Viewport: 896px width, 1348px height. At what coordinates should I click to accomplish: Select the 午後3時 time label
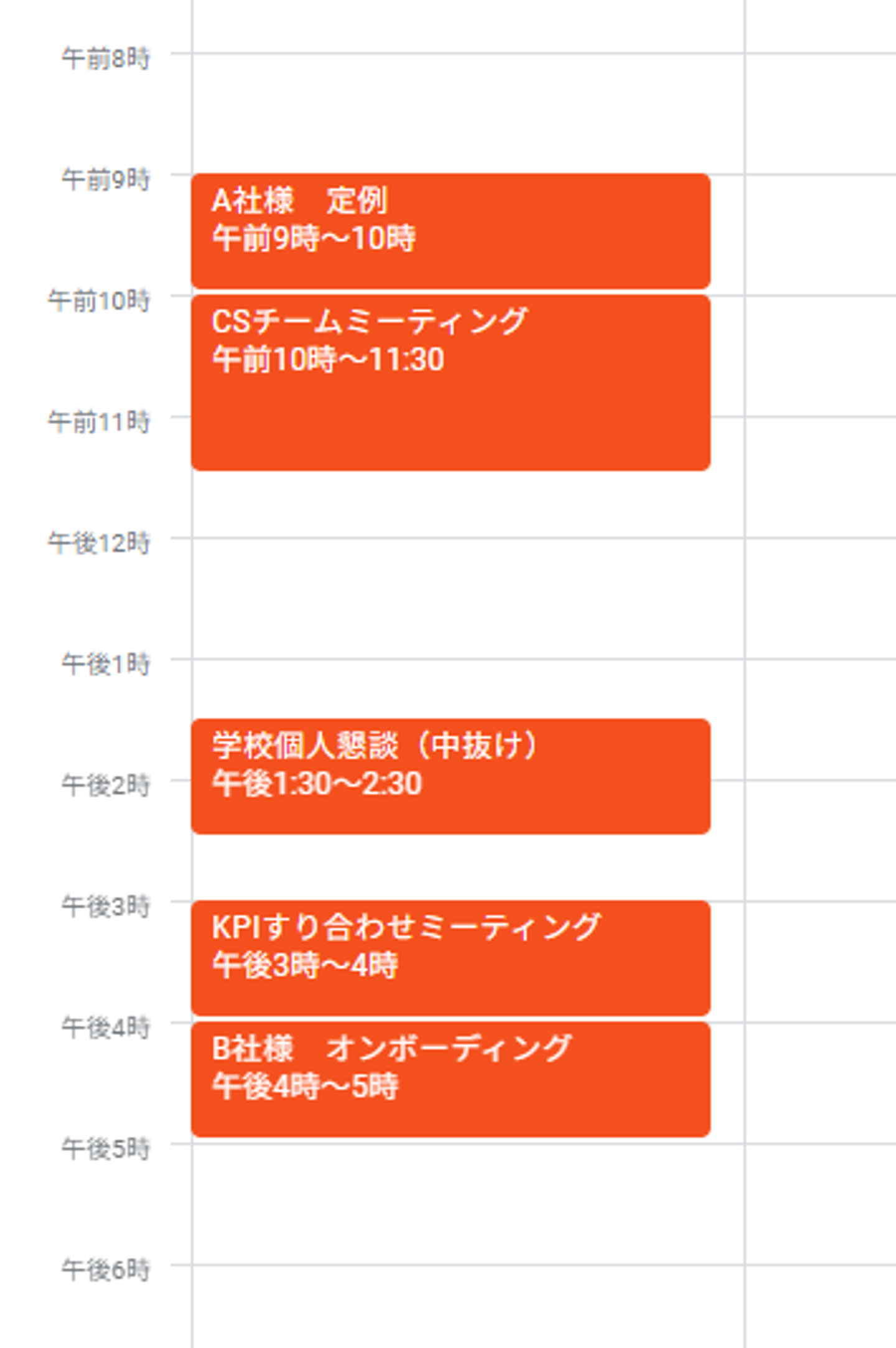[x=106, y=906]
